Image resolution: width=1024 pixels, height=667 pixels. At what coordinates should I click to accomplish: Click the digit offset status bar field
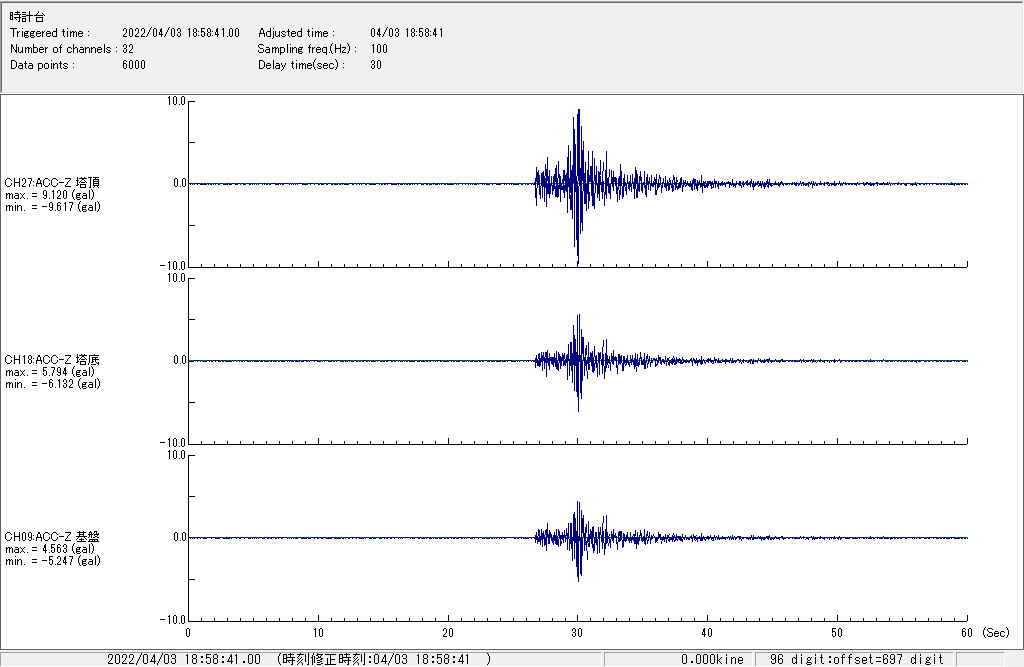point(856,659)
